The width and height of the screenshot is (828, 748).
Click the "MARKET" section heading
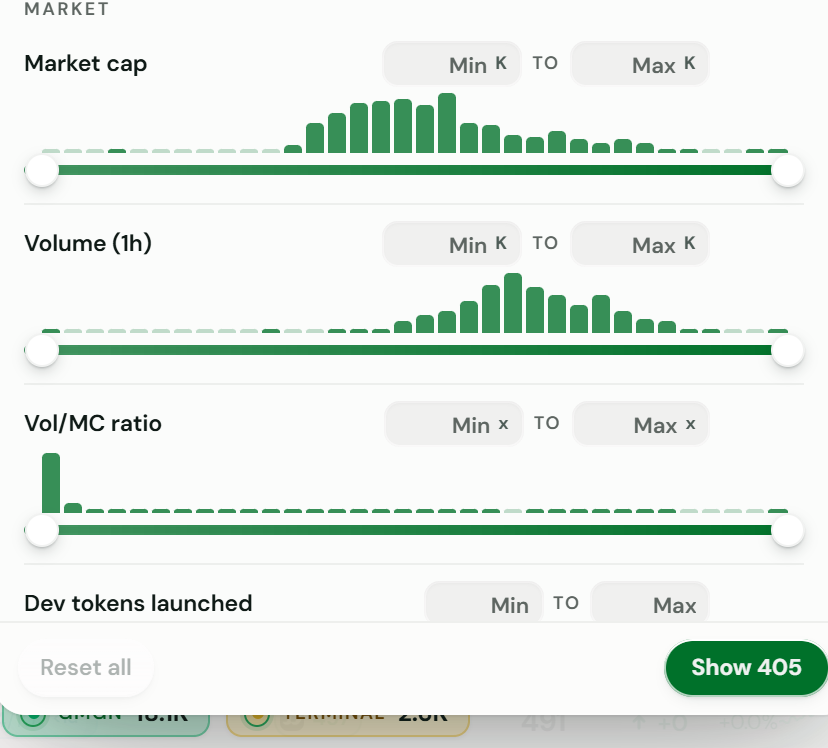coord(67,9)
